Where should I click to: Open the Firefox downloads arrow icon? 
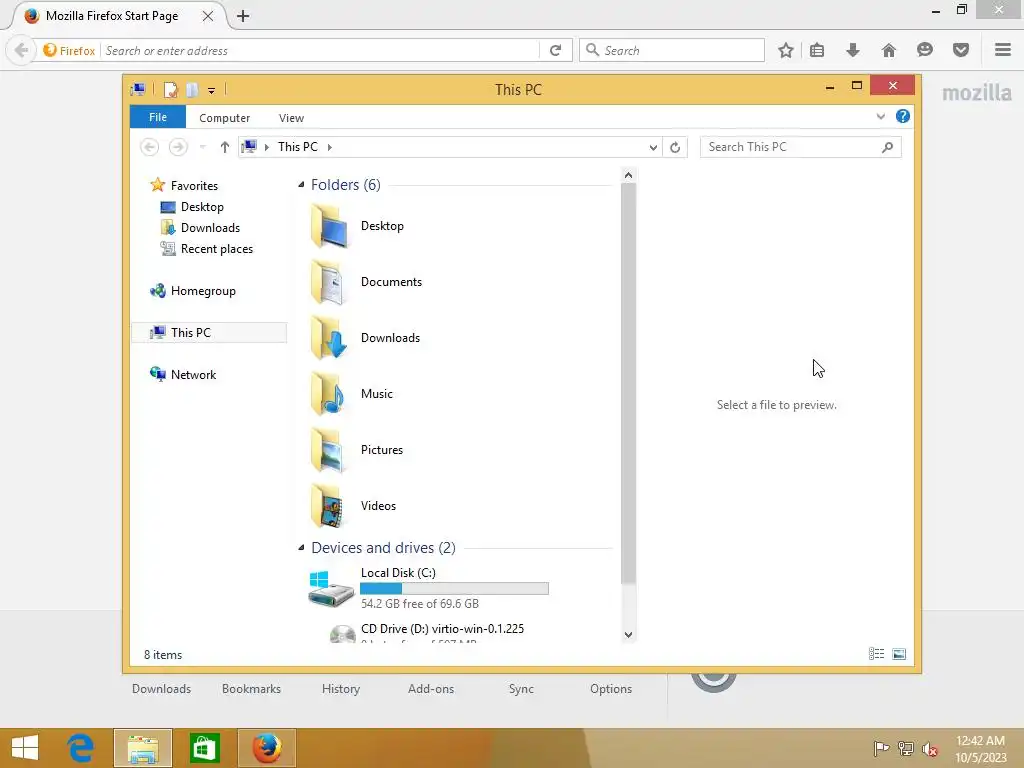coord(853,50)
